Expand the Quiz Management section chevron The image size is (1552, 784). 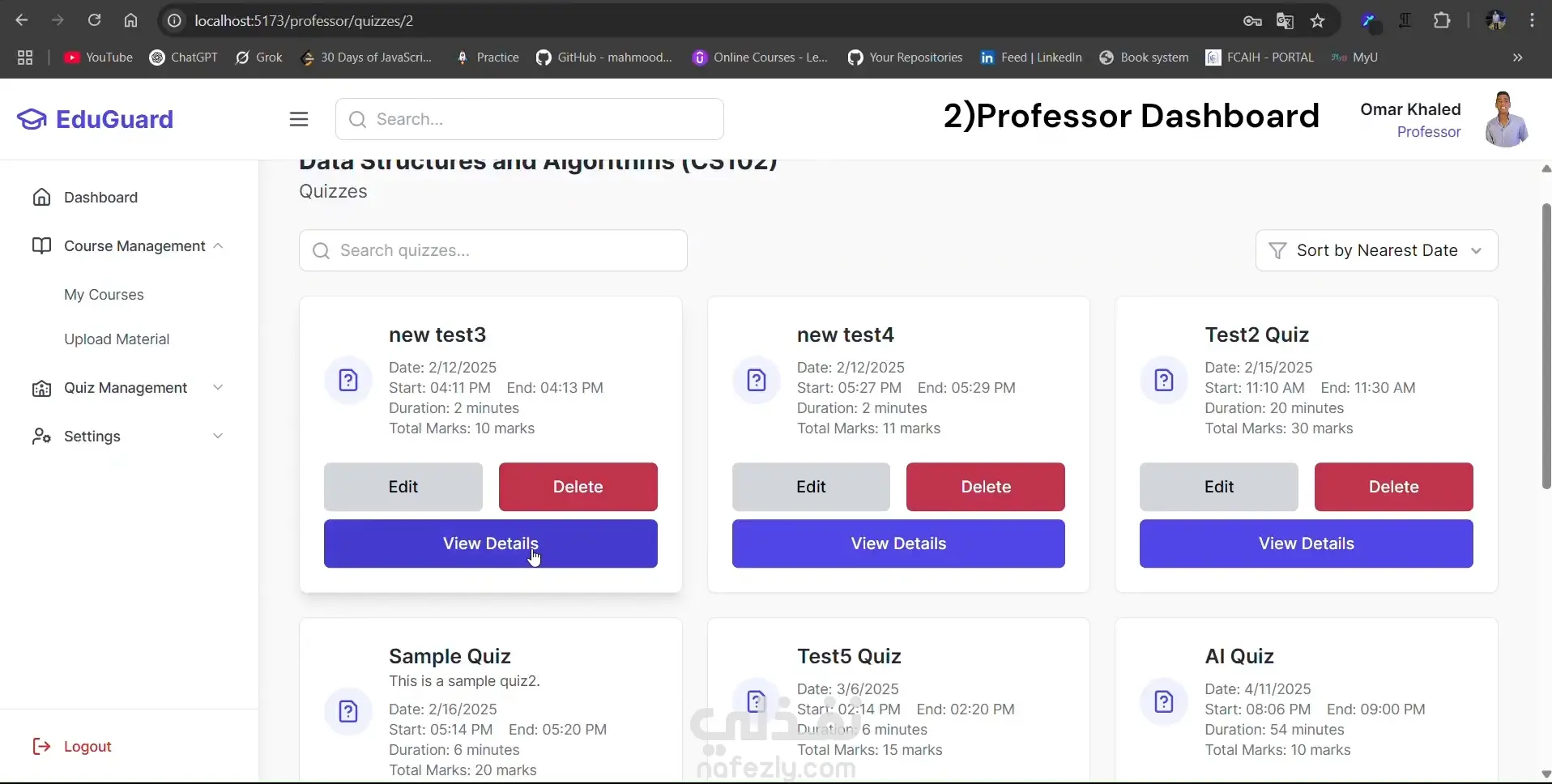tap(218, 388)
